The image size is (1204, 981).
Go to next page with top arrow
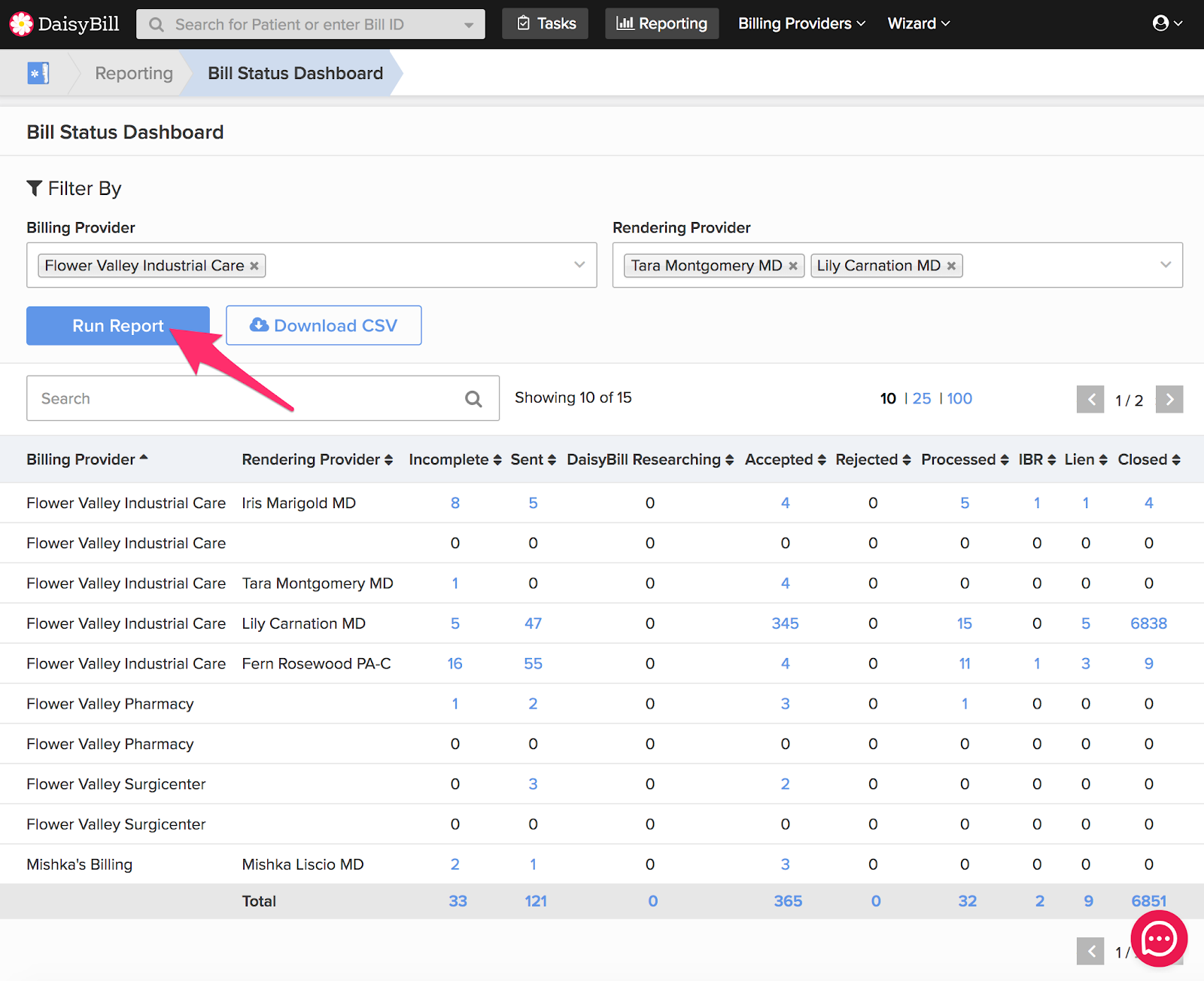pos(1169,399)
